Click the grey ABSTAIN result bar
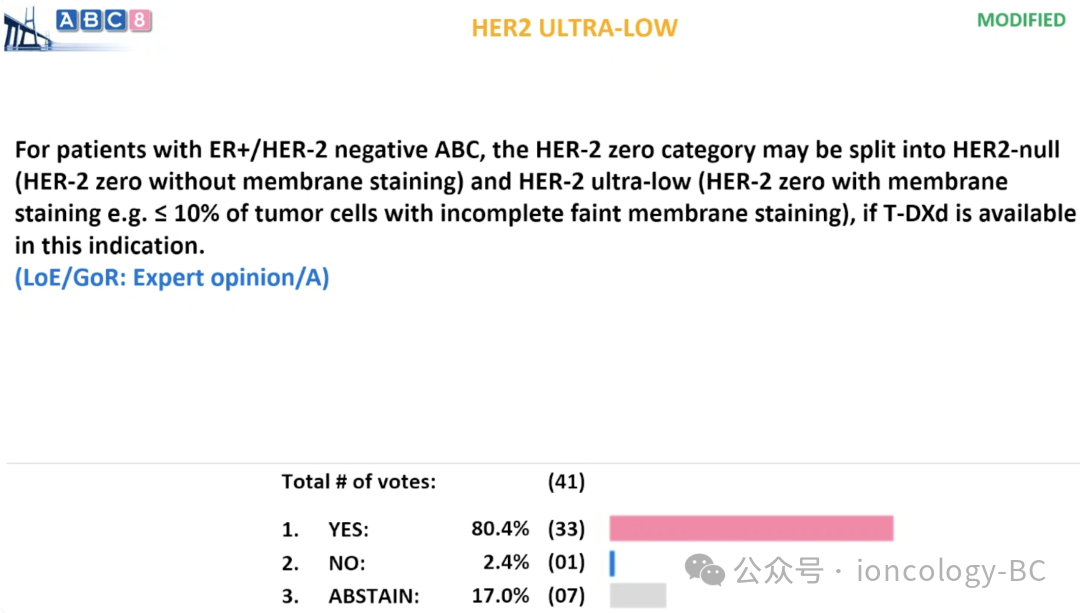The width and height of the screenshot is (1080, 613). click(x=638, y=595)
